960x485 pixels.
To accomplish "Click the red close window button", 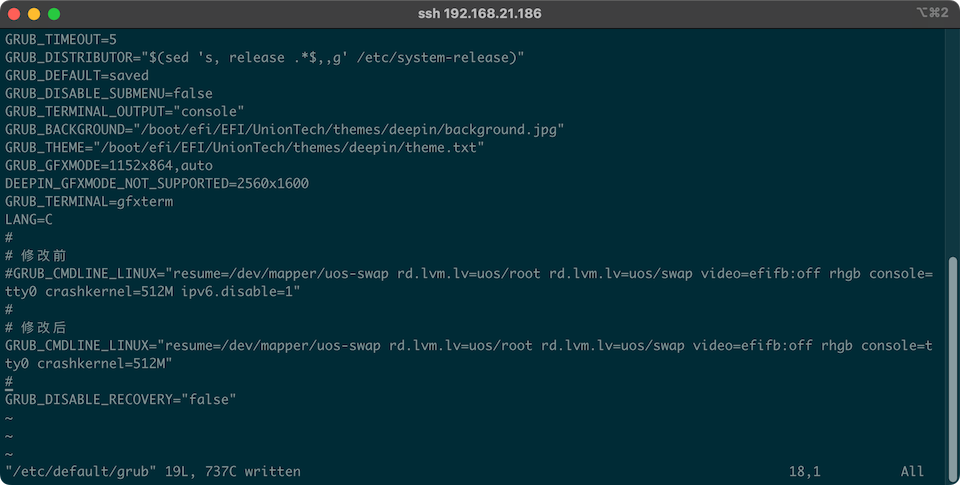I will coord(13,14).
